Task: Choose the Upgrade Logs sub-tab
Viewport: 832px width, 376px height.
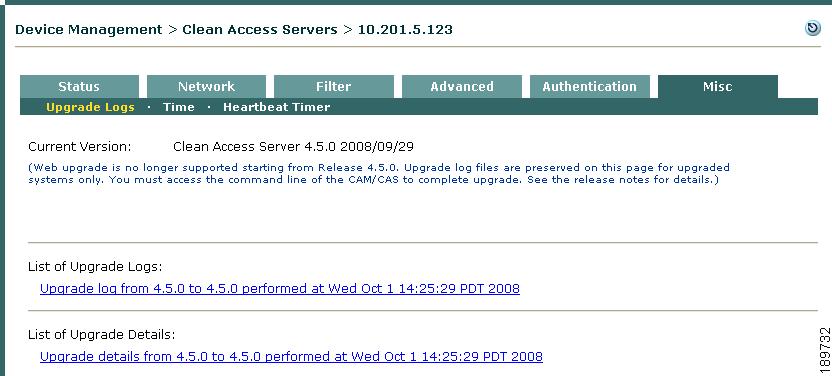Action: point(90,107)
